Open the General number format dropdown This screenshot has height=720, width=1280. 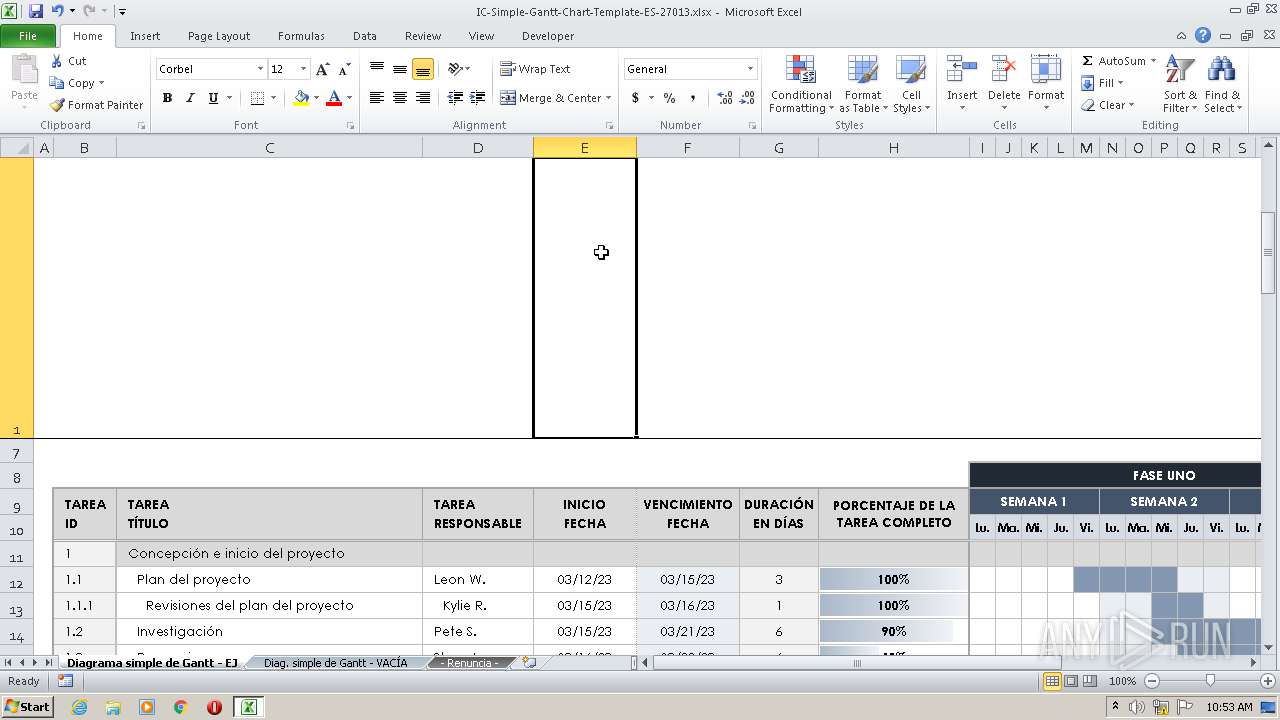click(x=750, y=69)
